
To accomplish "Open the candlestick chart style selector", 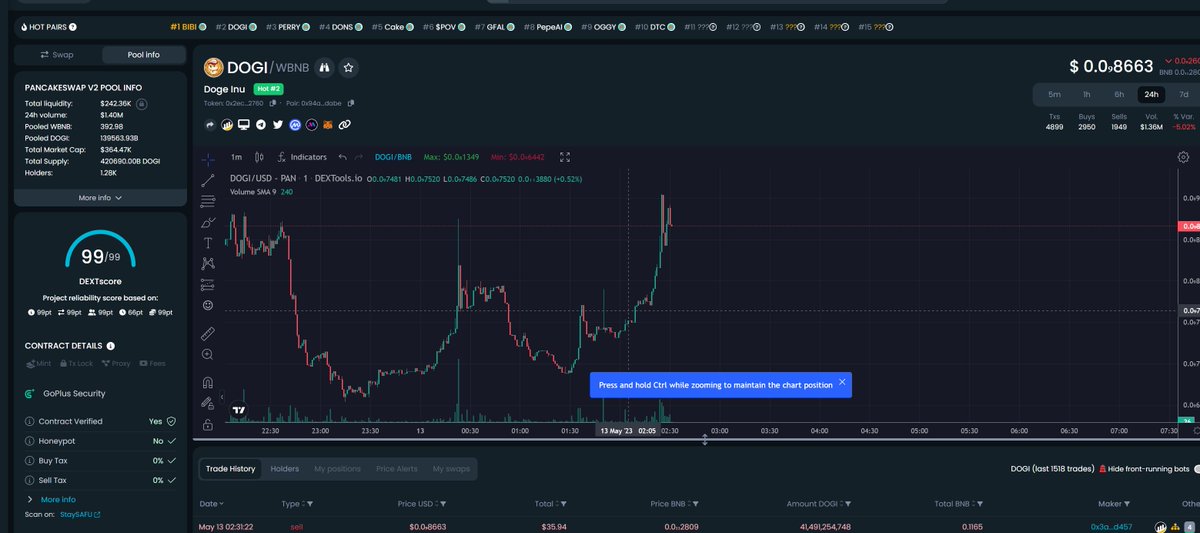I will click(x=260, y=157).
